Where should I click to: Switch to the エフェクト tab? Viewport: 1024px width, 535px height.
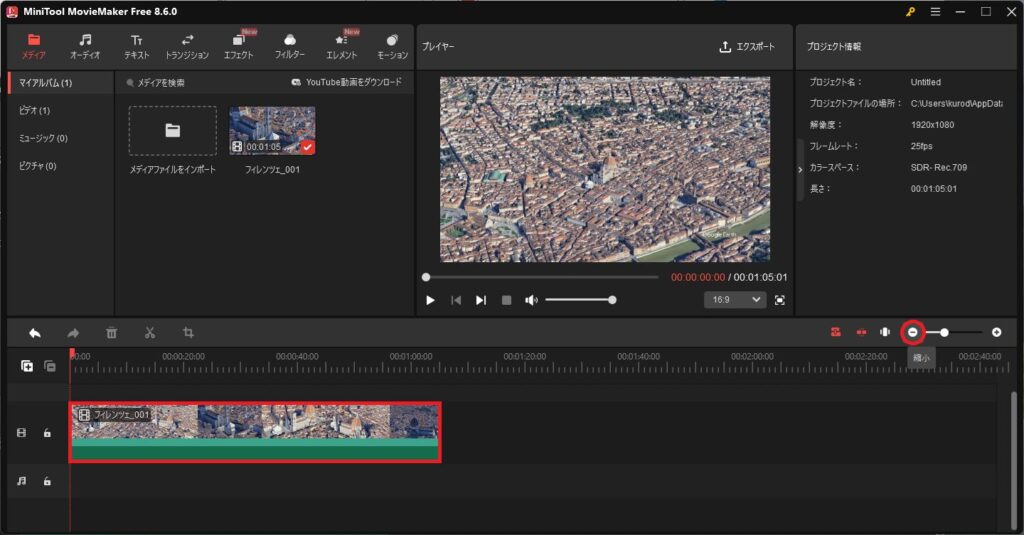click(x=238, y=47)
